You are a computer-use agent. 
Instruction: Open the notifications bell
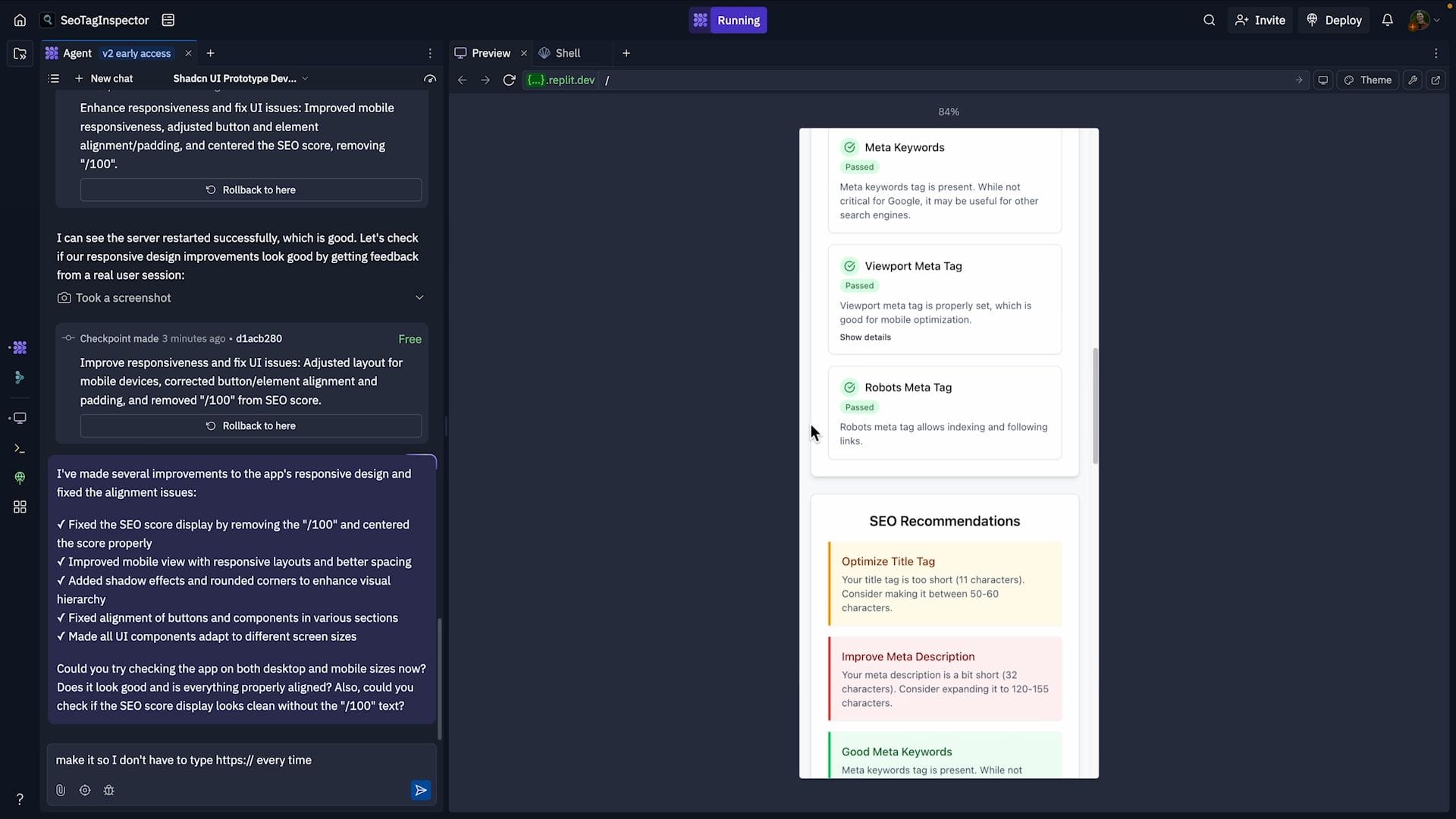[1387, 20]
